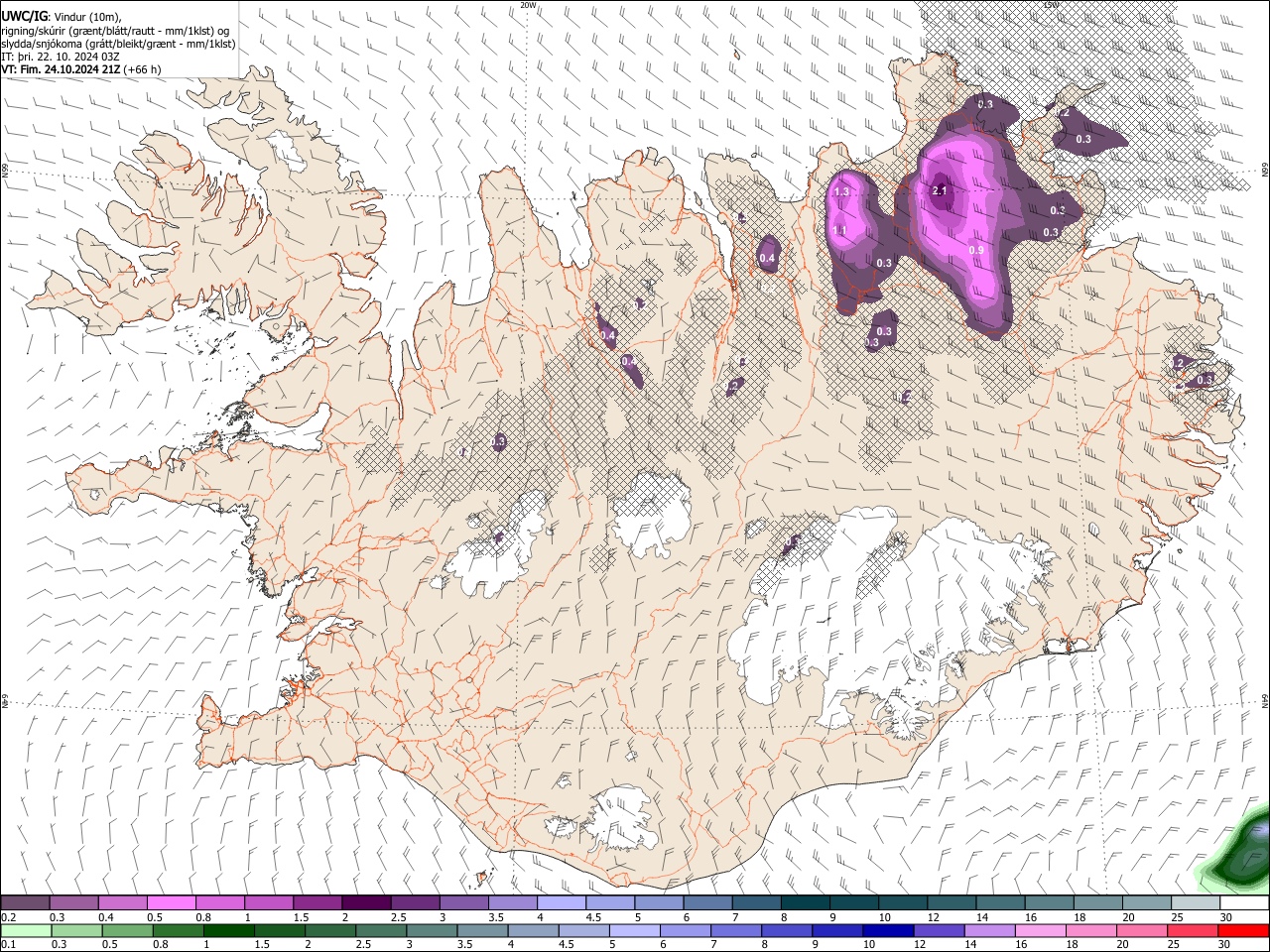Screen dimensions: 1270x952
Task: Click the 64N latitude label on right edge
Action: point(1265,700)
